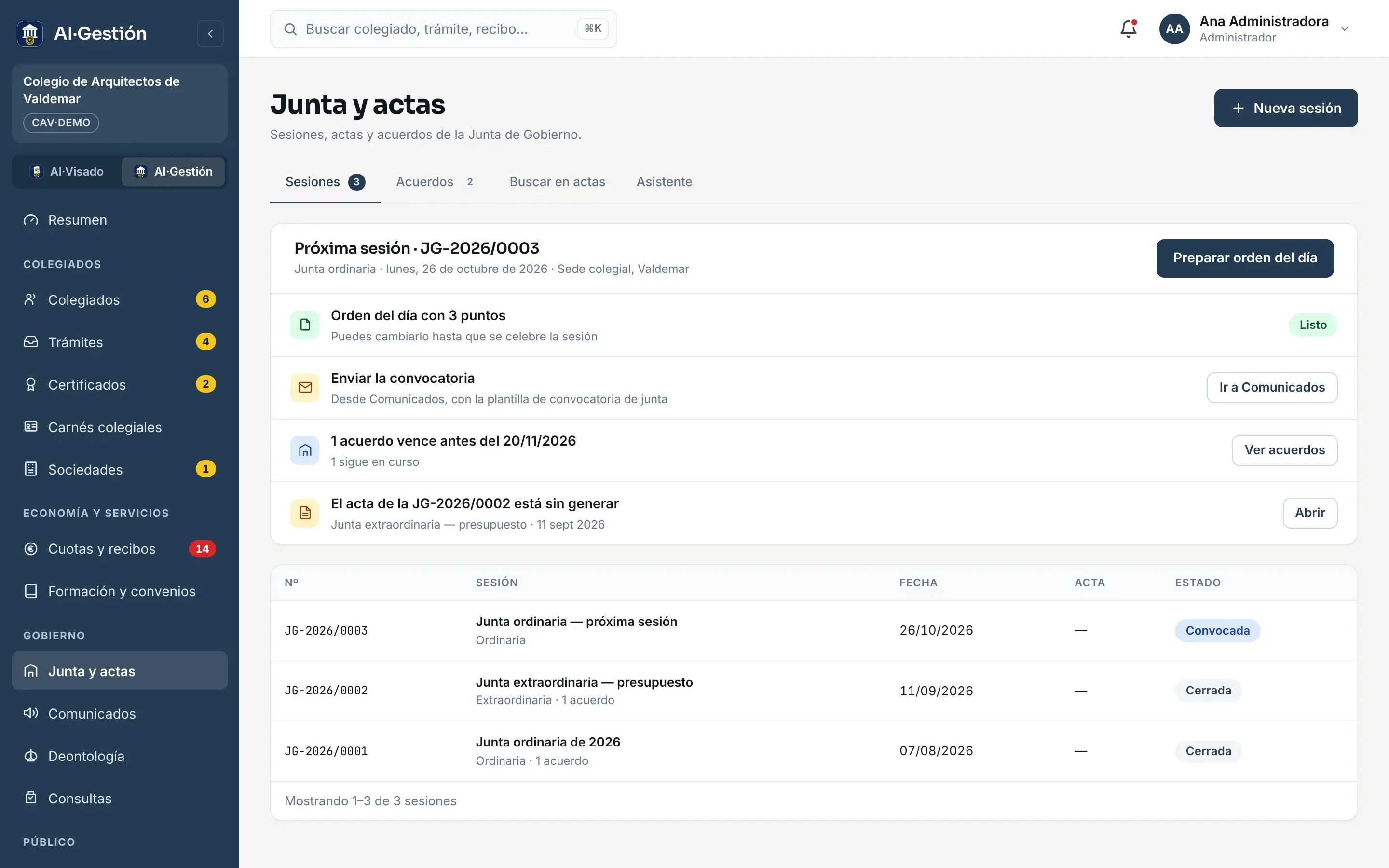Click the Listo status badge
Screen dimensions: 1389x868
[x=1313, y=325]
